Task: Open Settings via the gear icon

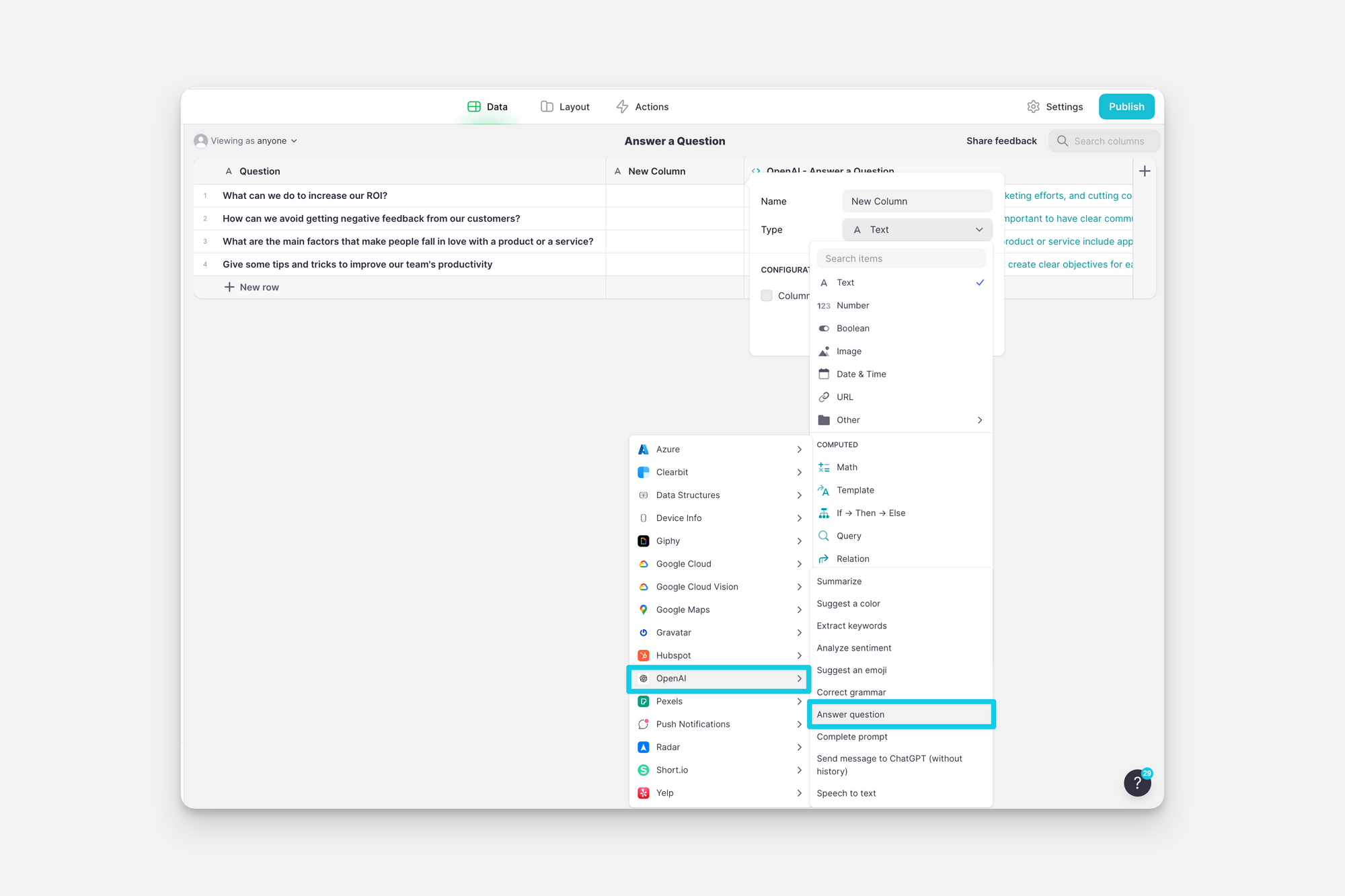Action: pos(1034,107)
